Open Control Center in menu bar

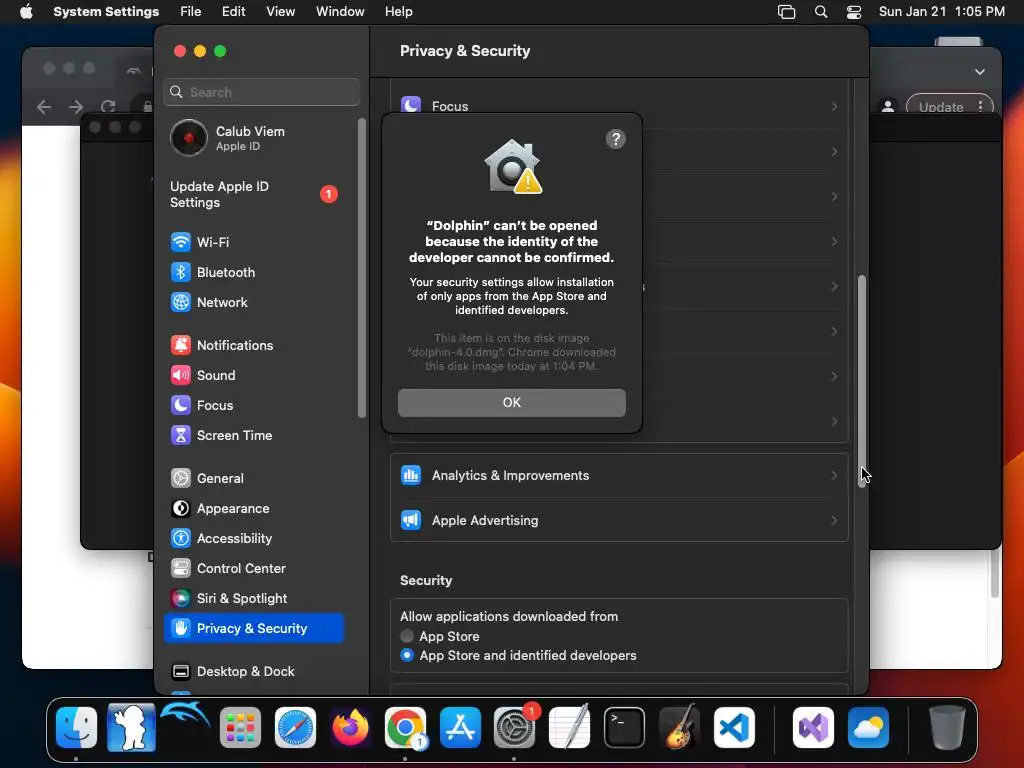[854, 12]
